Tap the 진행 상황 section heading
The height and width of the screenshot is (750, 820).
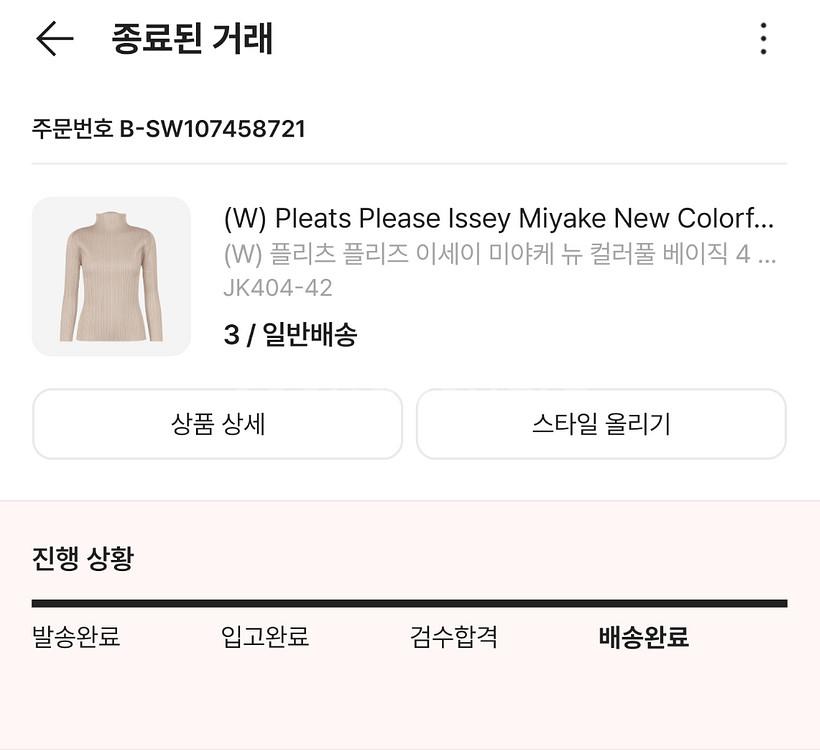point(82,558)
